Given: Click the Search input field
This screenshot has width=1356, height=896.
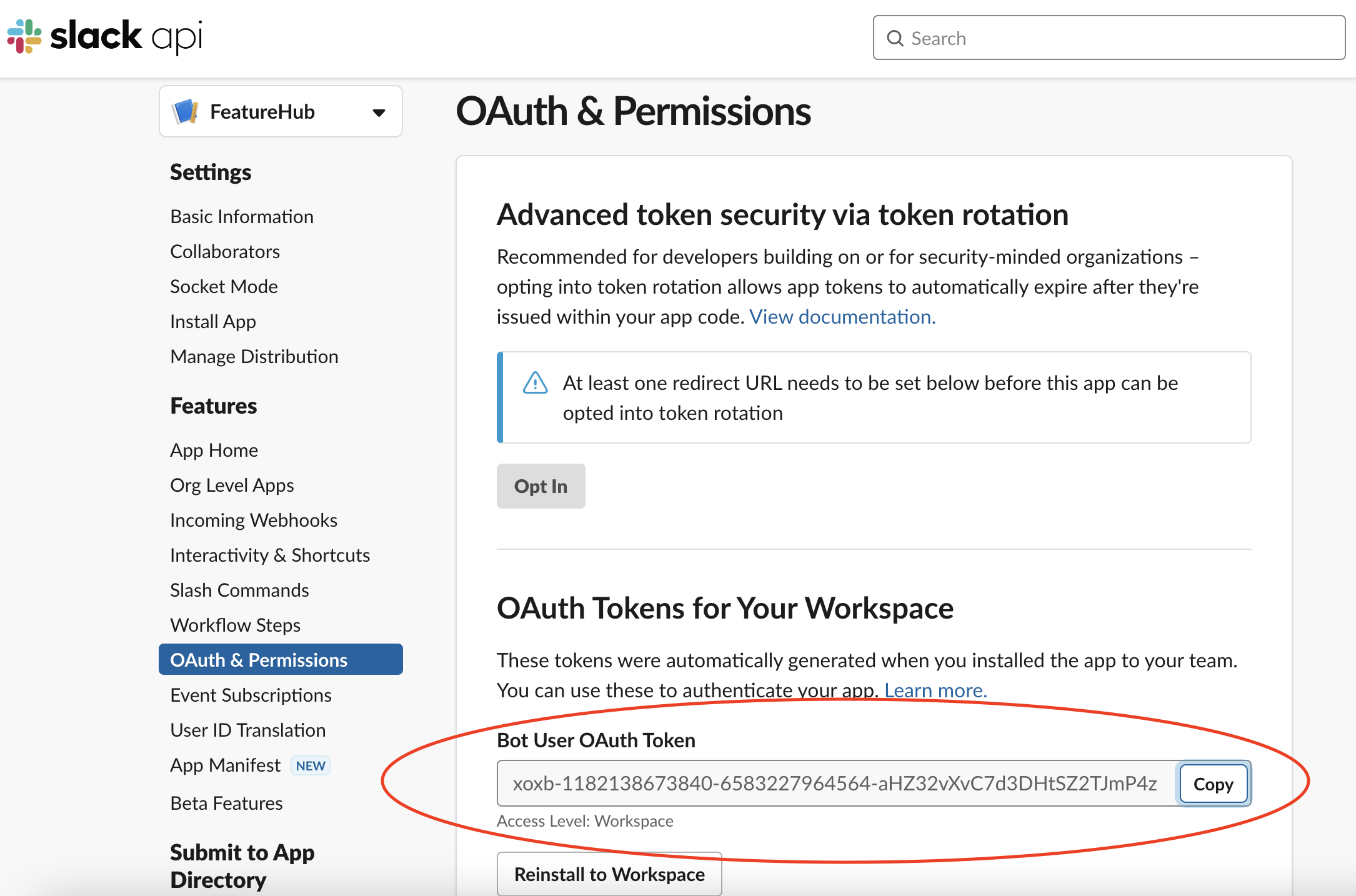Looking at the screenshot, I should [1119, 39].
